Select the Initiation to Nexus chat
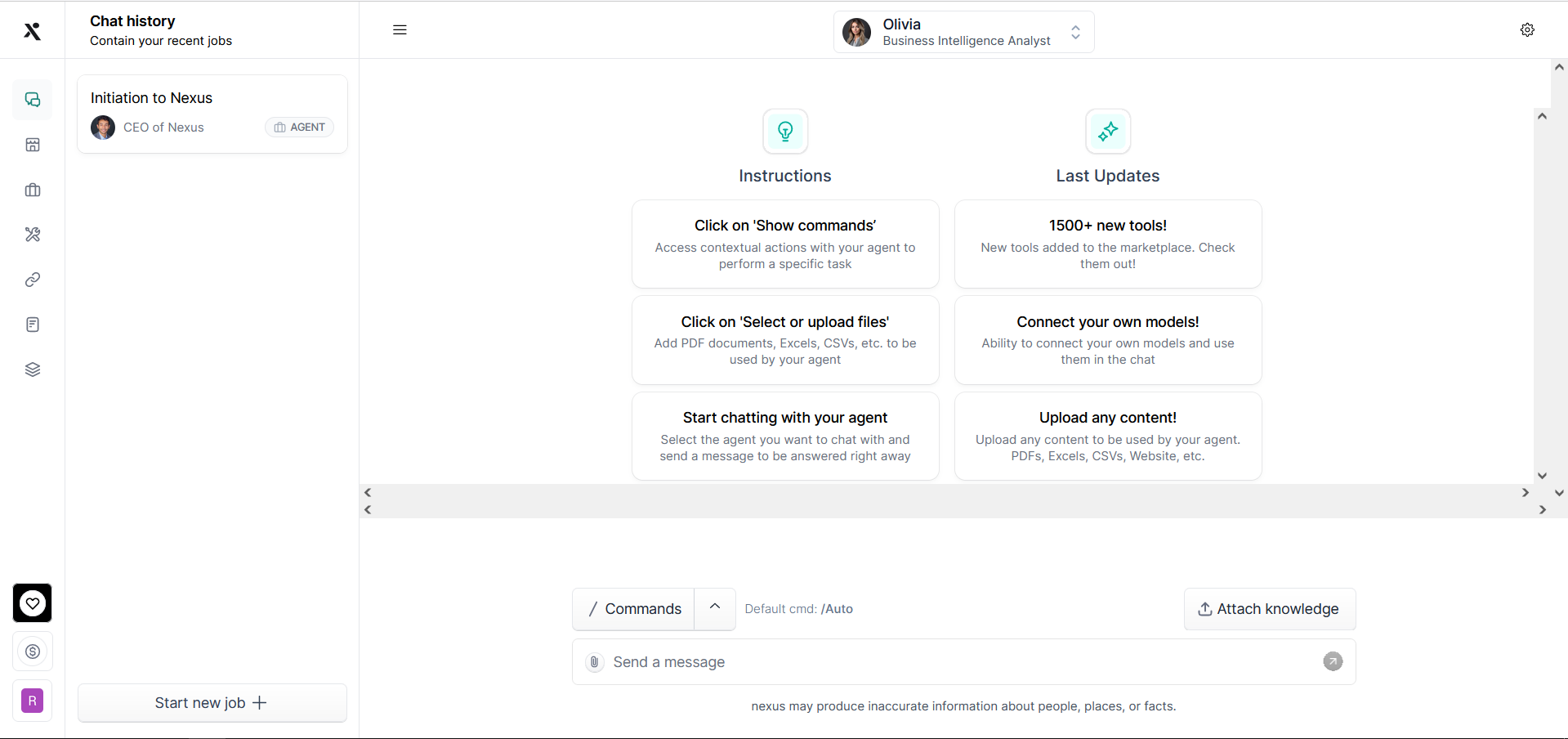1568x739 pixels. point(212,114)
